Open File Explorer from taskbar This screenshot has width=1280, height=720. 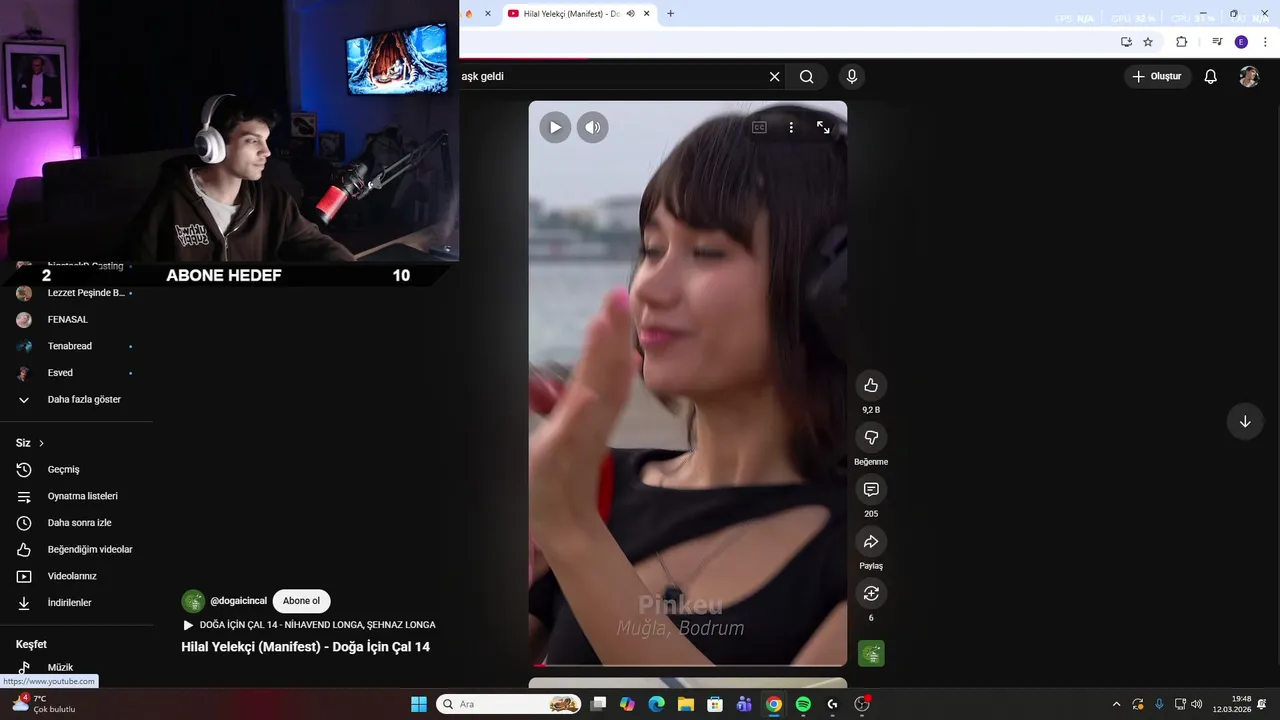pos(686,704)
